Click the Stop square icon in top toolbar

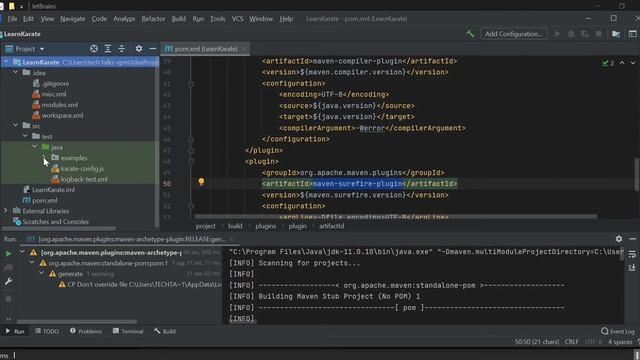tap(599, 34)
